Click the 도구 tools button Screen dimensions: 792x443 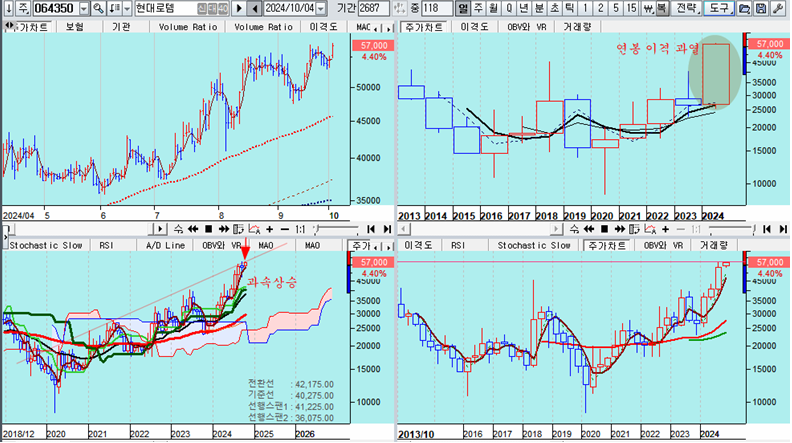[x=719, y=8]
